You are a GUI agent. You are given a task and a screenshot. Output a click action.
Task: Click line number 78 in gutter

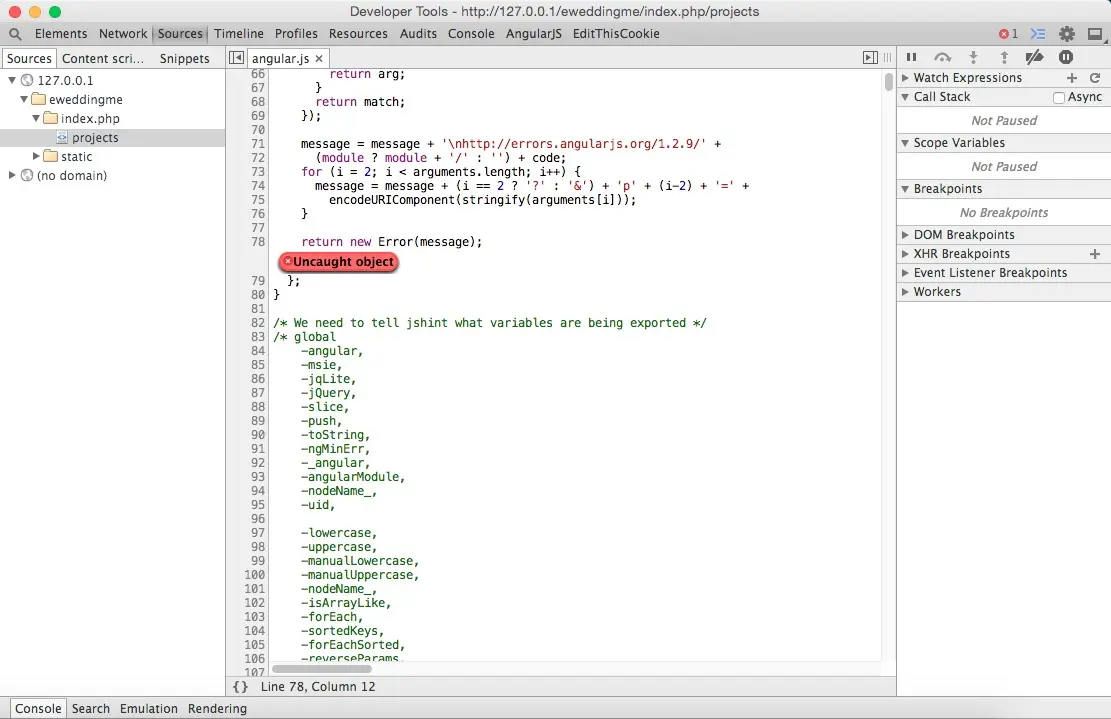point(258,242)
